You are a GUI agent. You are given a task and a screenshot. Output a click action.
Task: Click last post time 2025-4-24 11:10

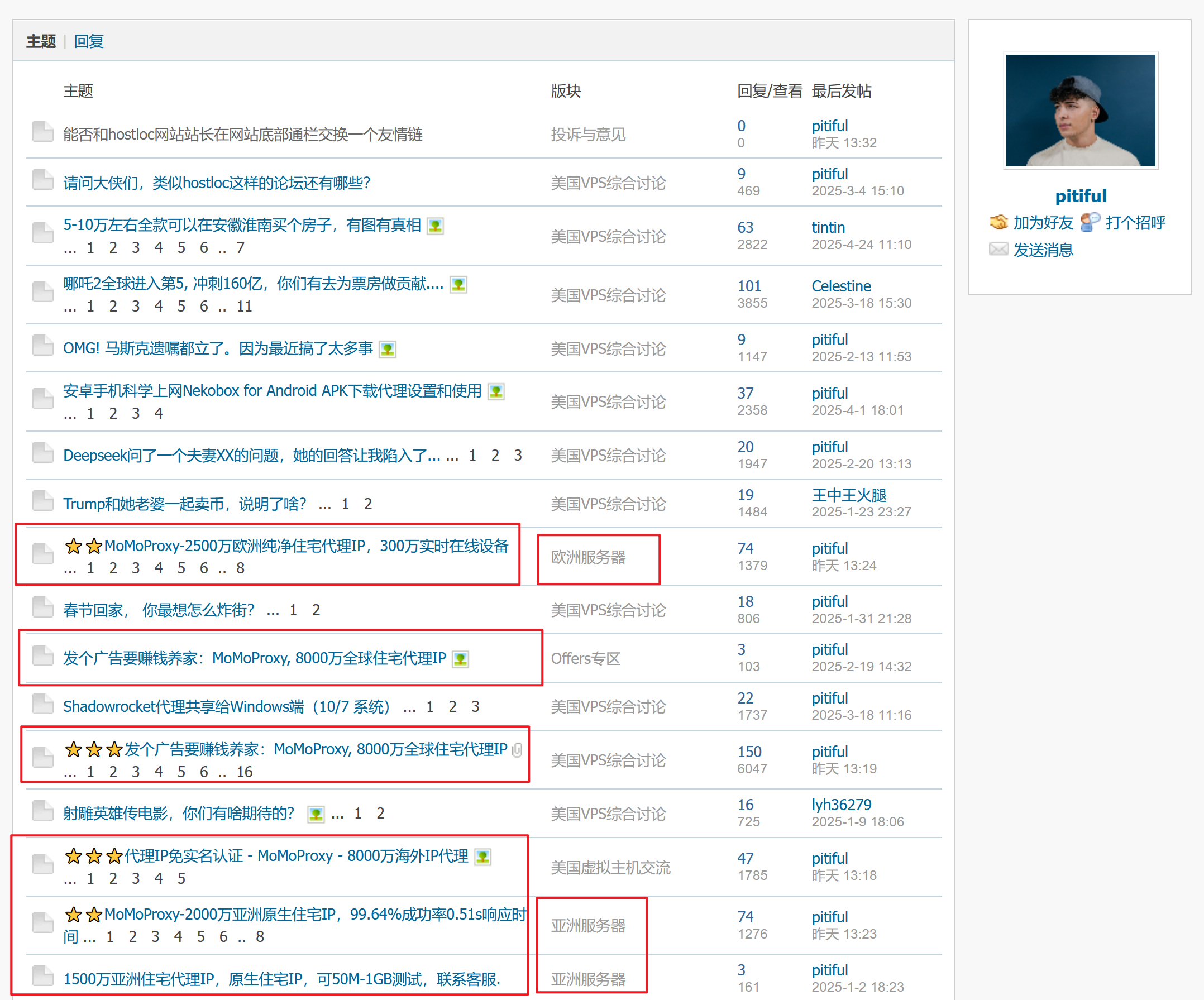tap(861, 245)
